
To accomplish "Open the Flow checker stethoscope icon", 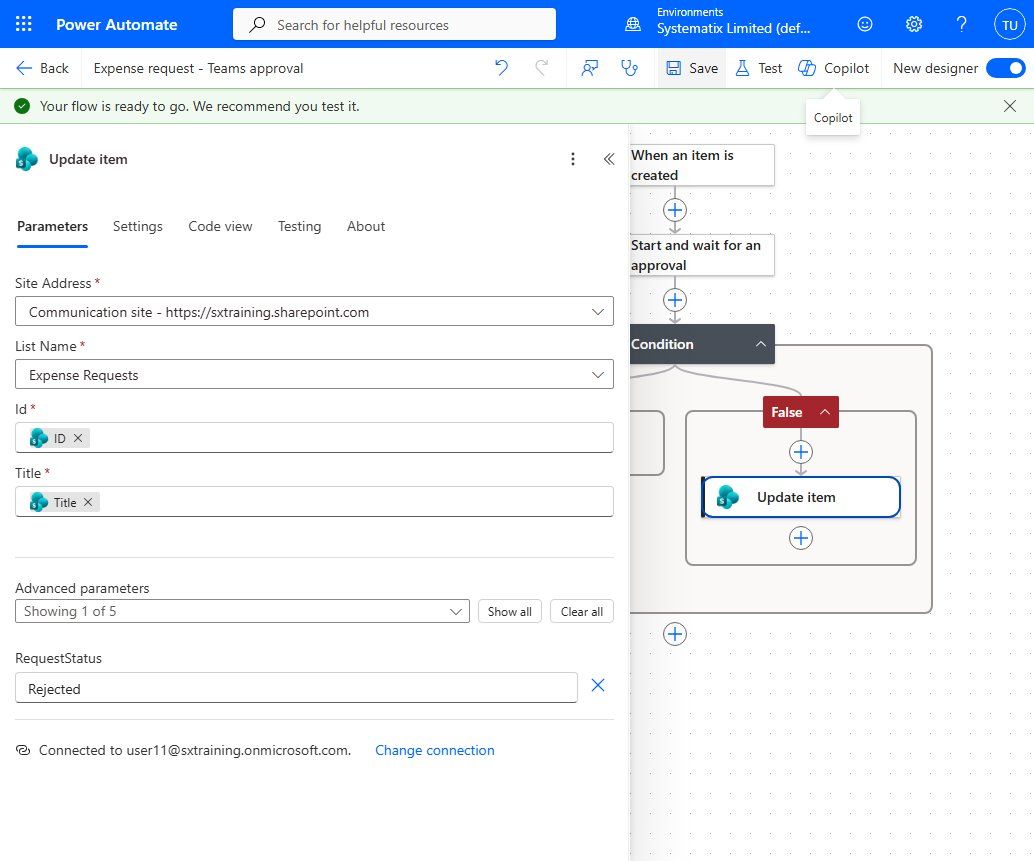I will click(630, 68).
